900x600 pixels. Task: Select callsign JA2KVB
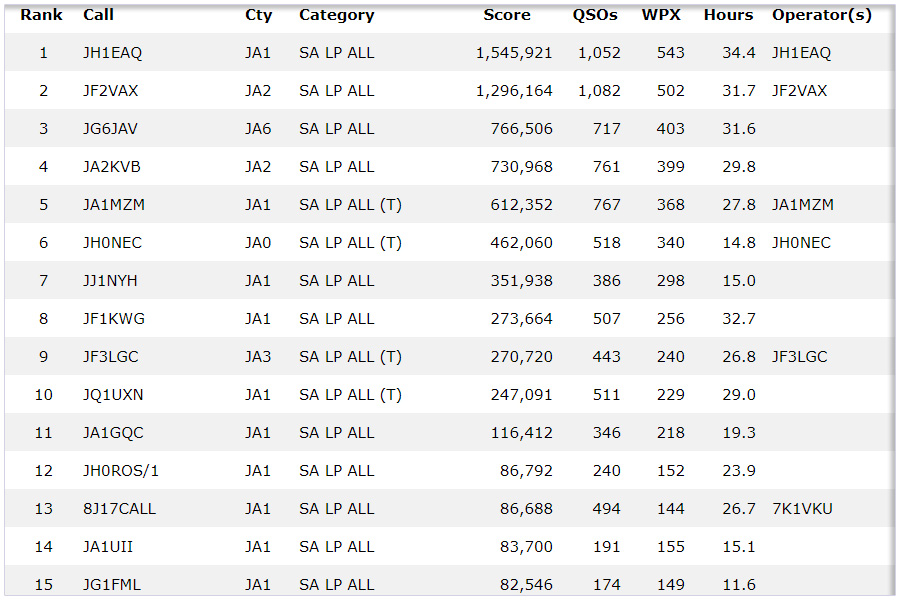coord(112,167)
